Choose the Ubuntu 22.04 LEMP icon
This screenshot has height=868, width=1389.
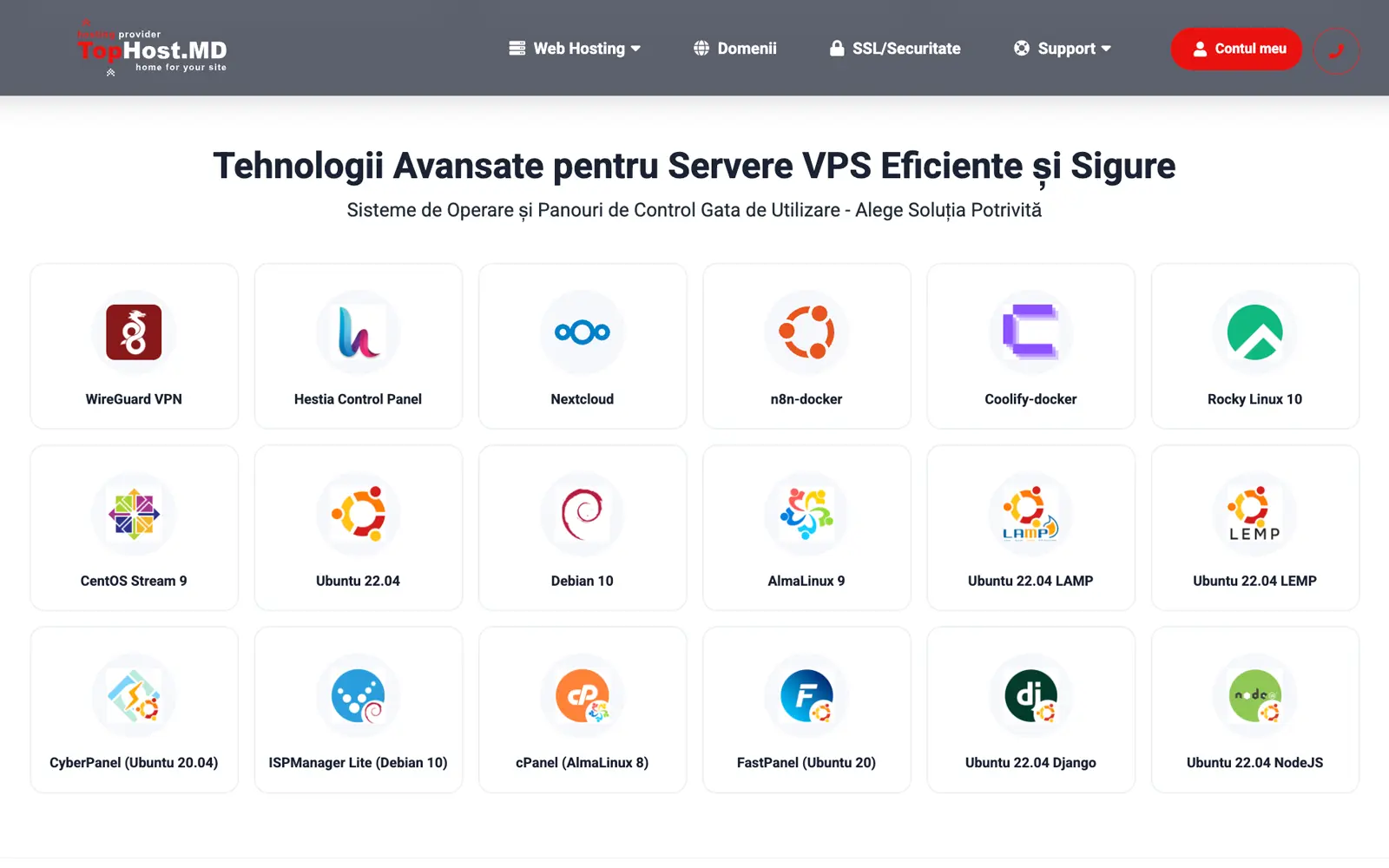1255,514
